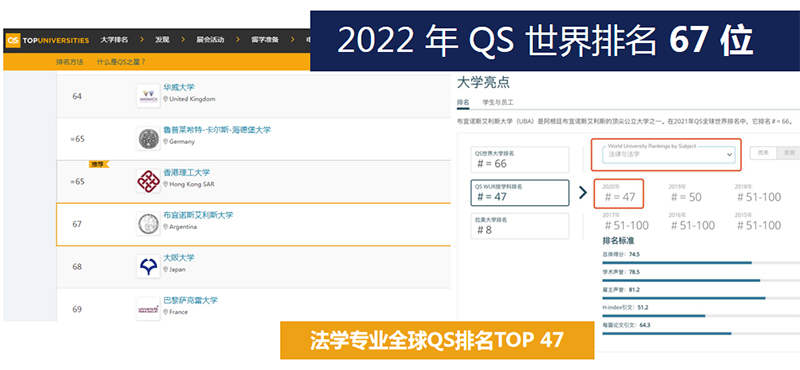Switch to 图表 chart view

tap(763, 153)
